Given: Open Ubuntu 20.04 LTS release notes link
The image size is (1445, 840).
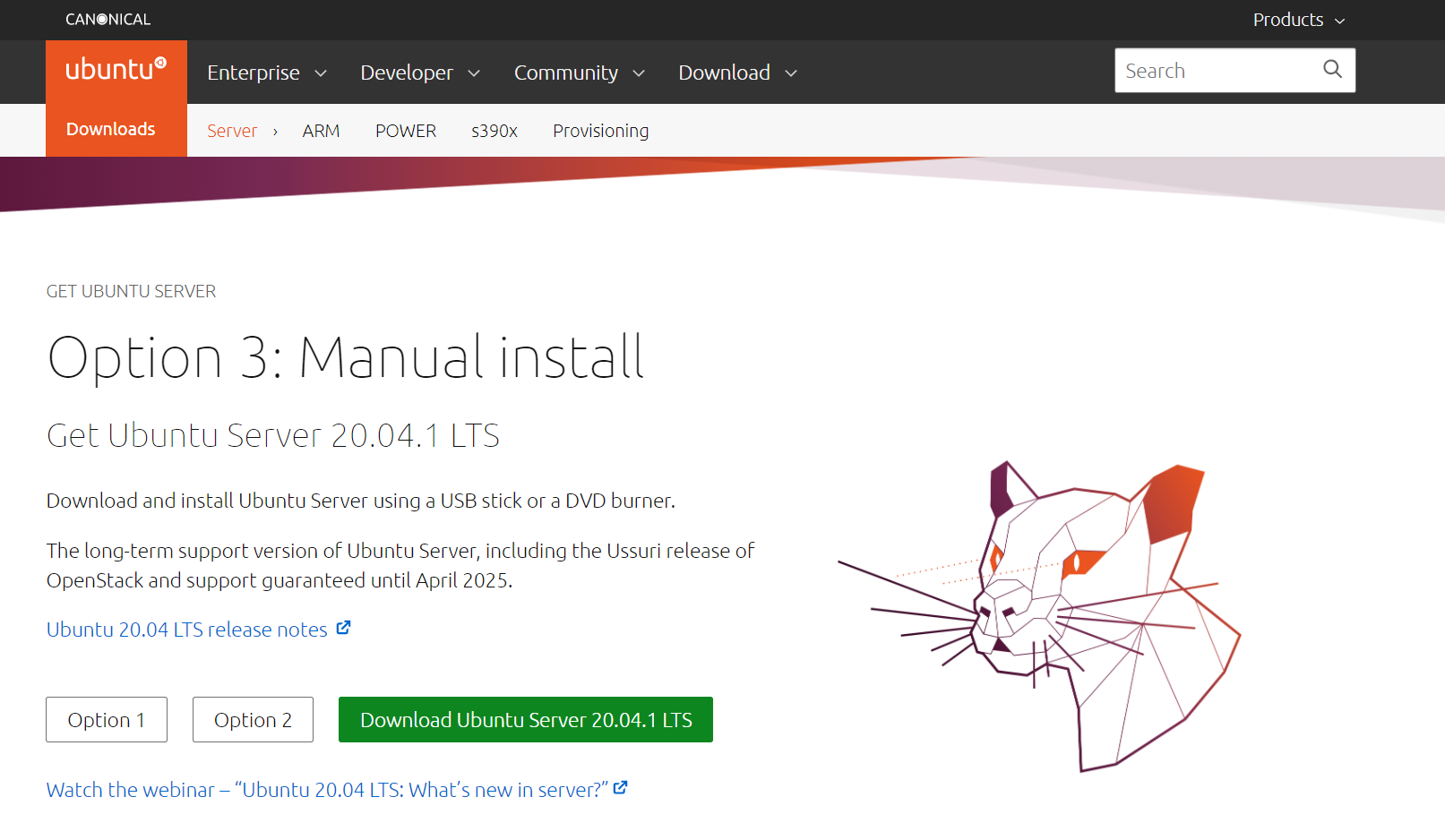Looking at the screenshot, I should (x=187, y=629).
